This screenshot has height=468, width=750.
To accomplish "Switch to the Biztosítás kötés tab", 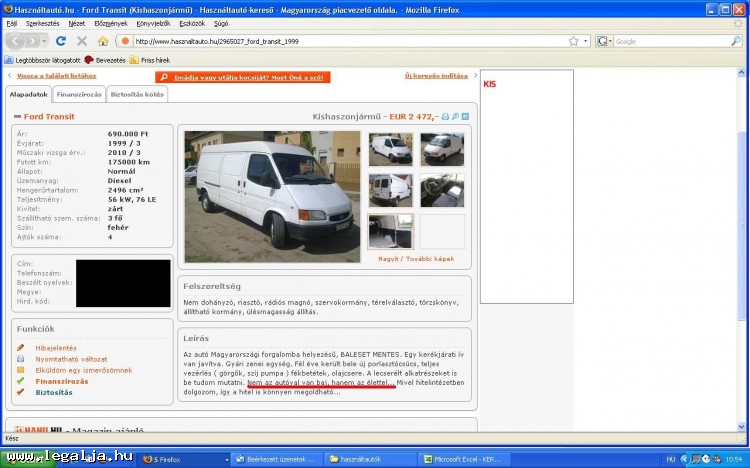I will point(136,95).
